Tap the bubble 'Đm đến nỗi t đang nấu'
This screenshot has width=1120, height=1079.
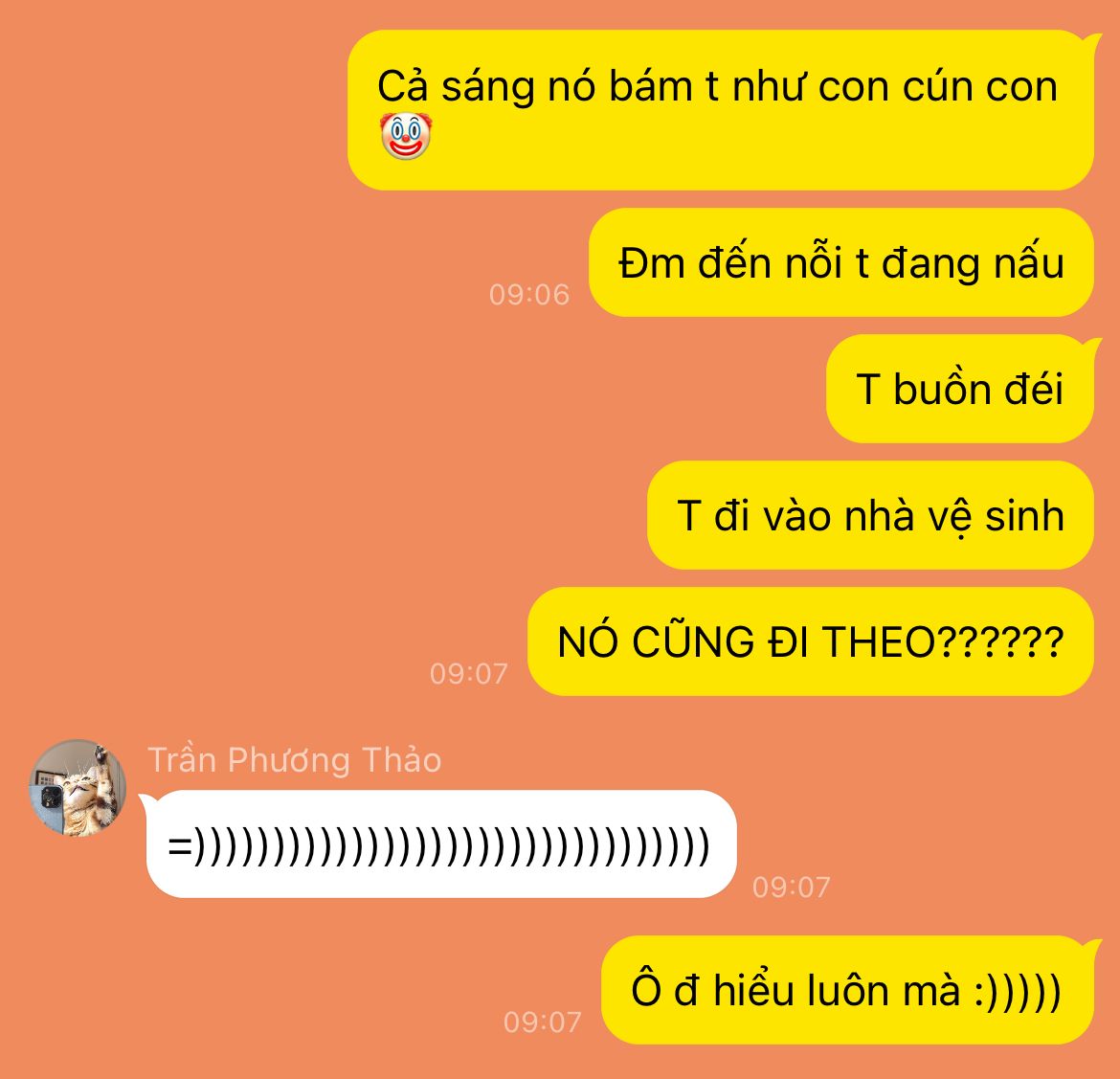pyautogui.click(x=840, y=262)
